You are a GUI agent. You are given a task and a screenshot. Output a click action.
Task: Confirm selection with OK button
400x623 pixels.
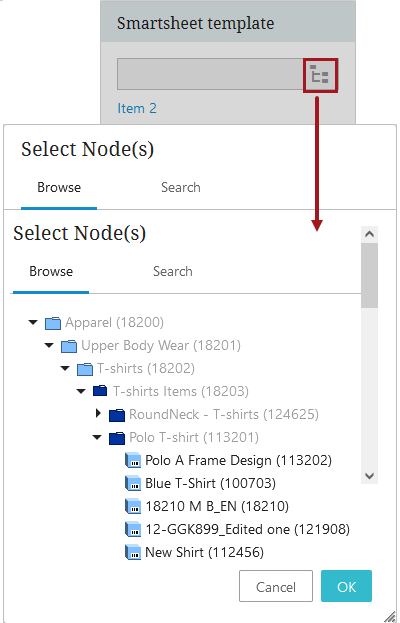tap(346, 586)
